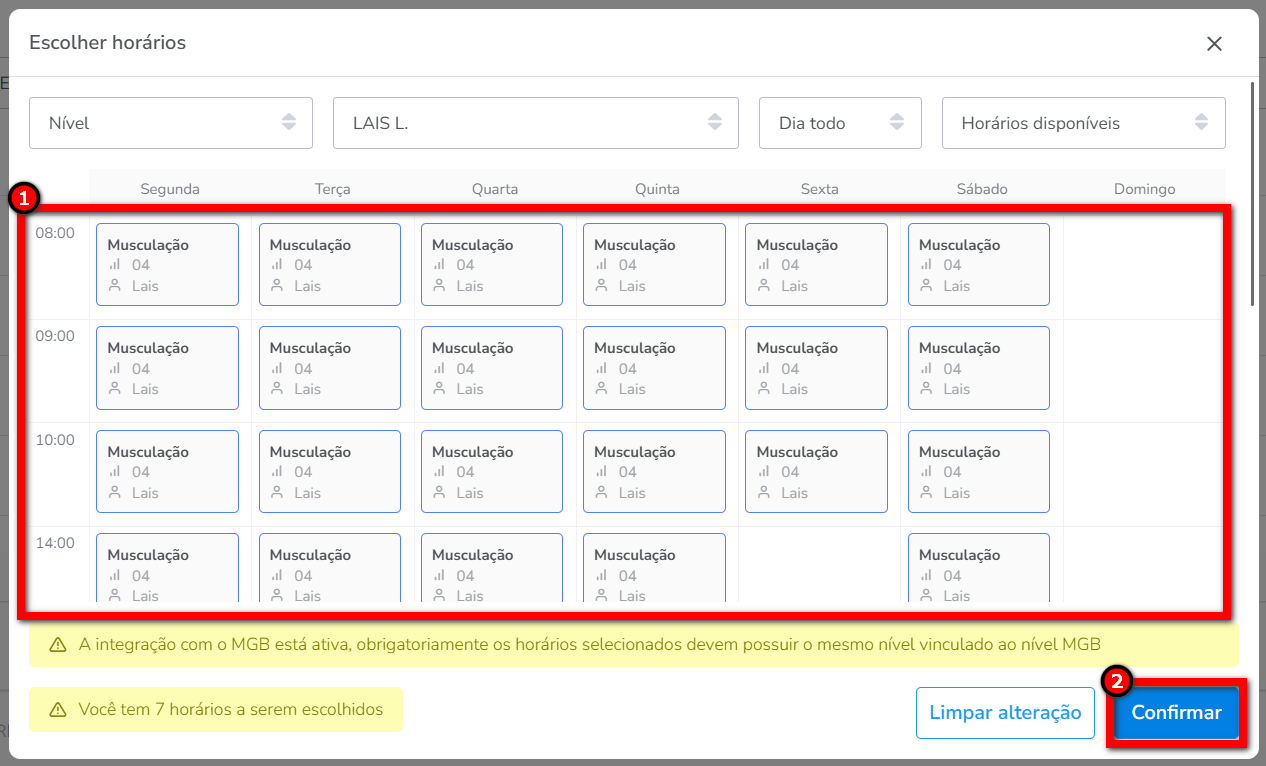
Task: Click the Limpar alteração button
Action: point(1005,713)
